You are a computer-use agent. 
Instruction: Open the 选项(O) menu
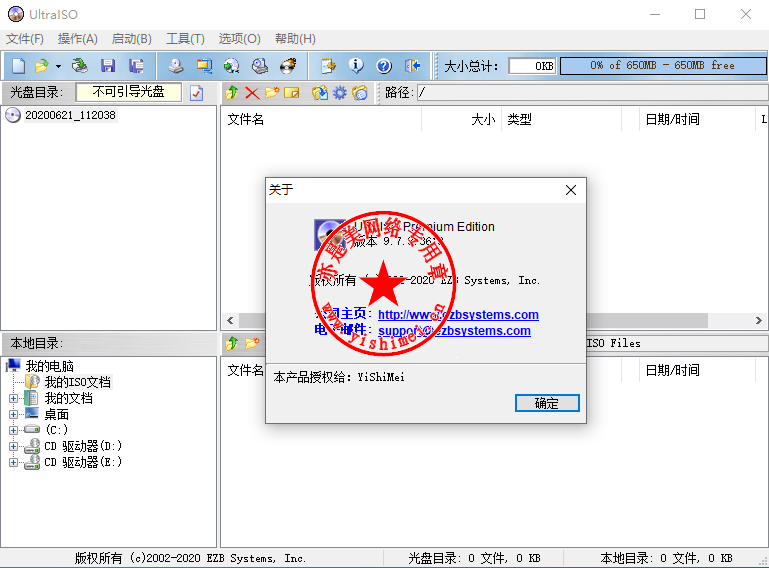click(239, 39)
